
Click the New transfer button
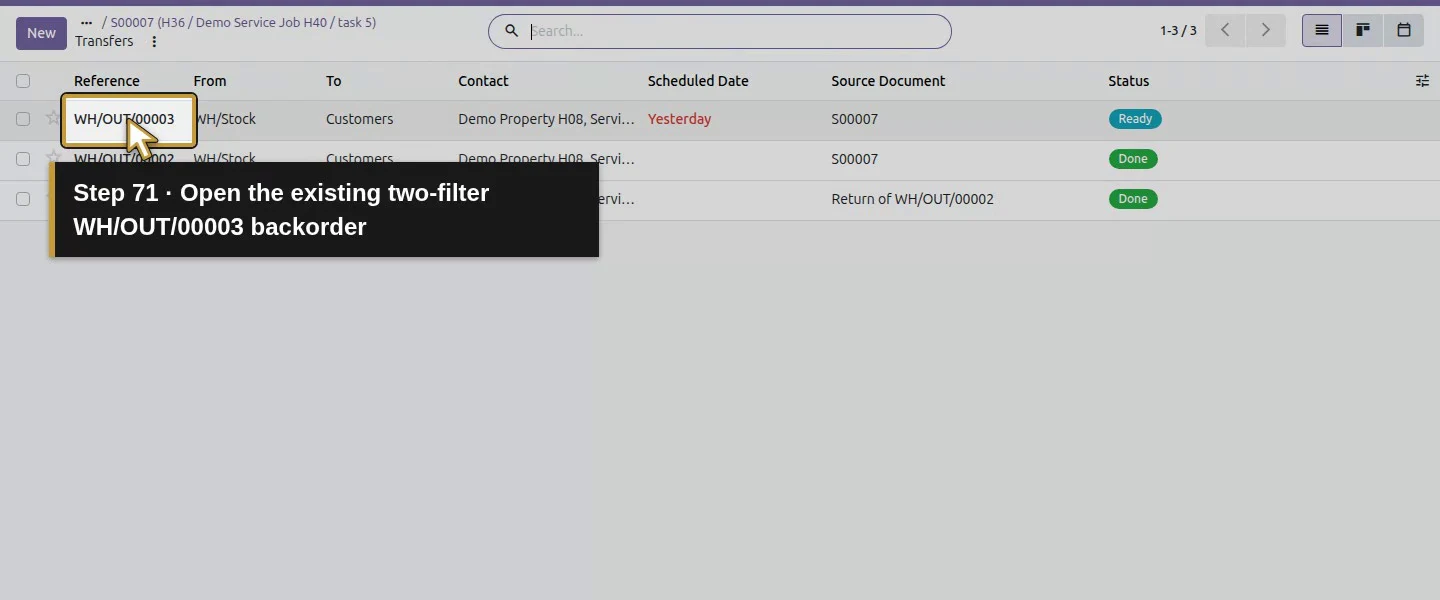click(41, 33)
